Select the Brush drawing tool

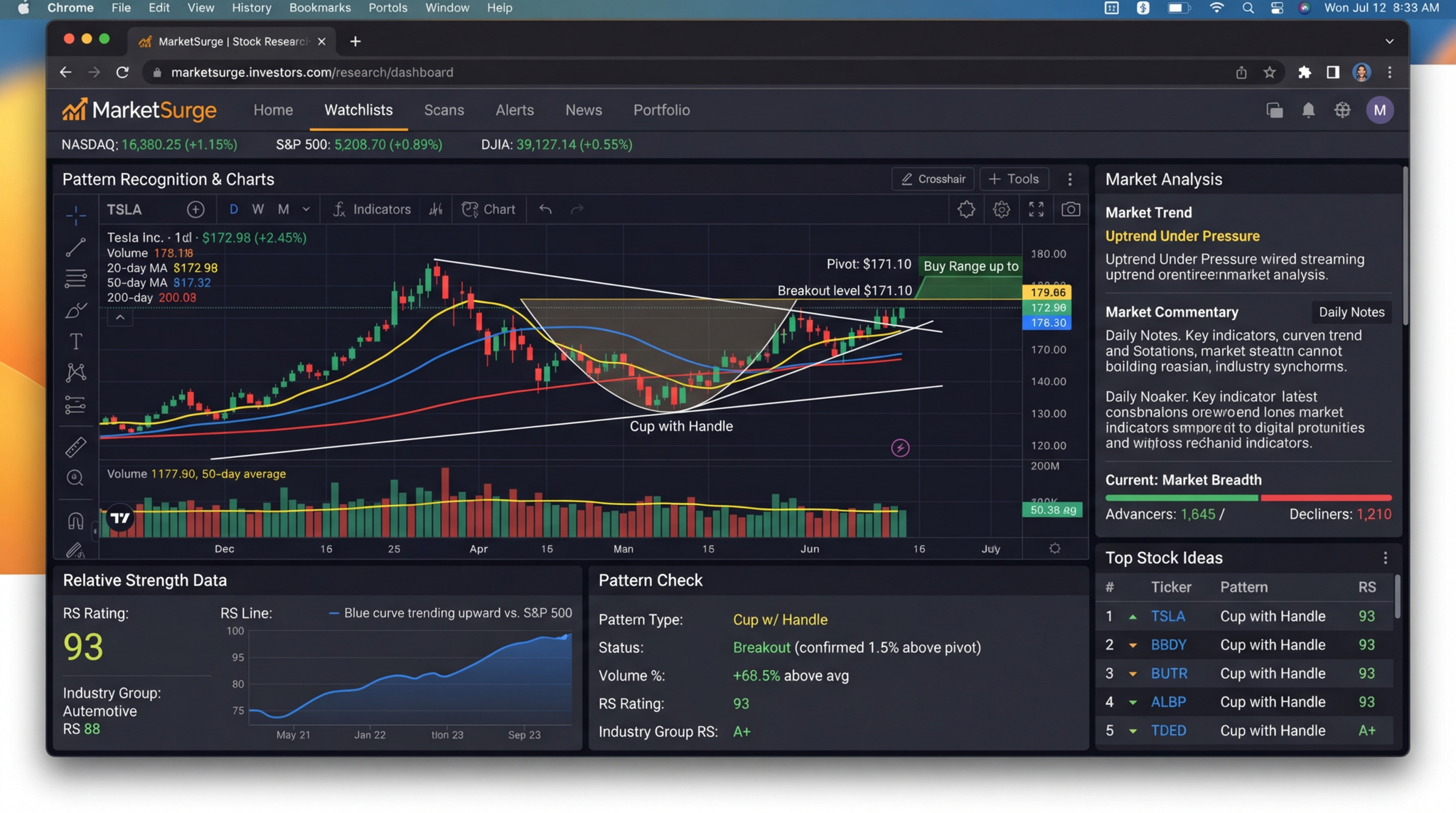click(x=76, y=309)
